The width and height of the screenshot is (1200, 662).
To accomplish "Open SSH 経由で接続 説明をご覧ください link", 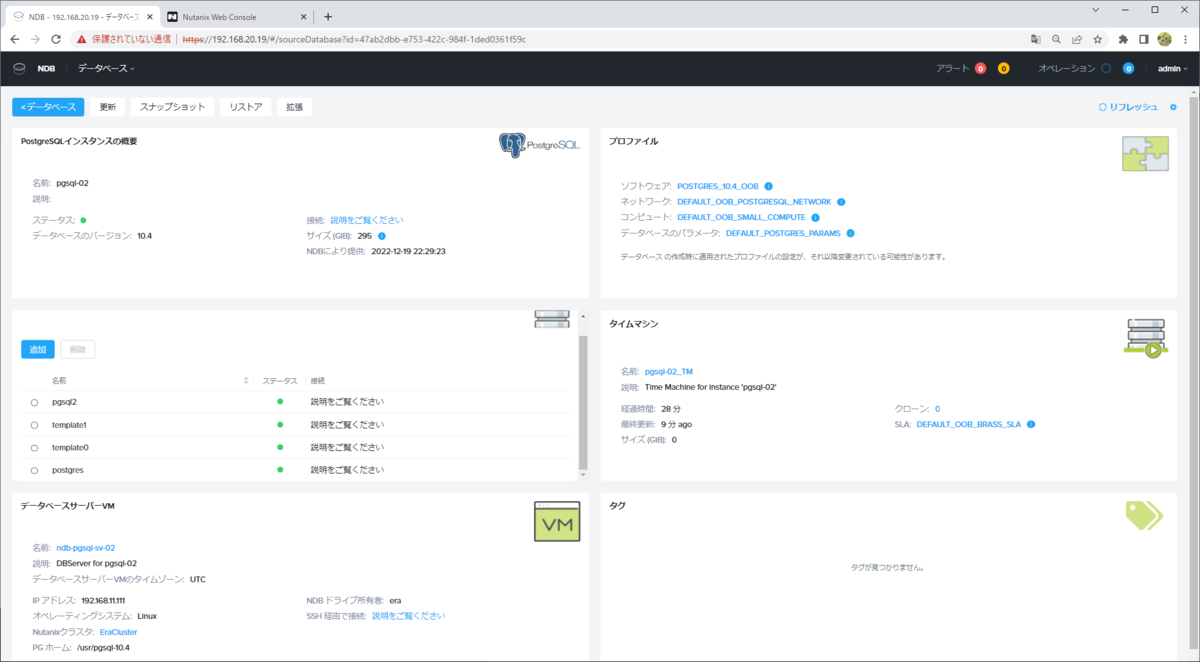I will coord(408,616).
